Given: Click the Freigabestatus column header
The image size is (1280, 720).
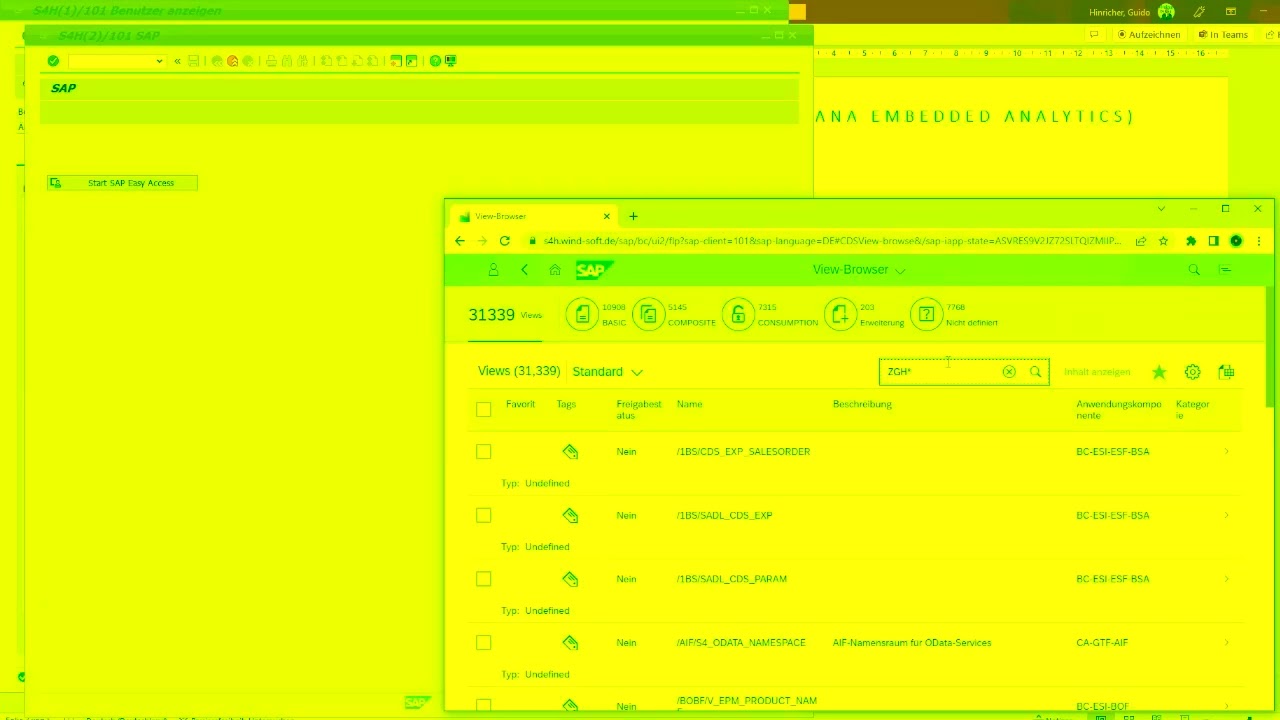Looking at the screenshot, I should [x=639, y=410].
